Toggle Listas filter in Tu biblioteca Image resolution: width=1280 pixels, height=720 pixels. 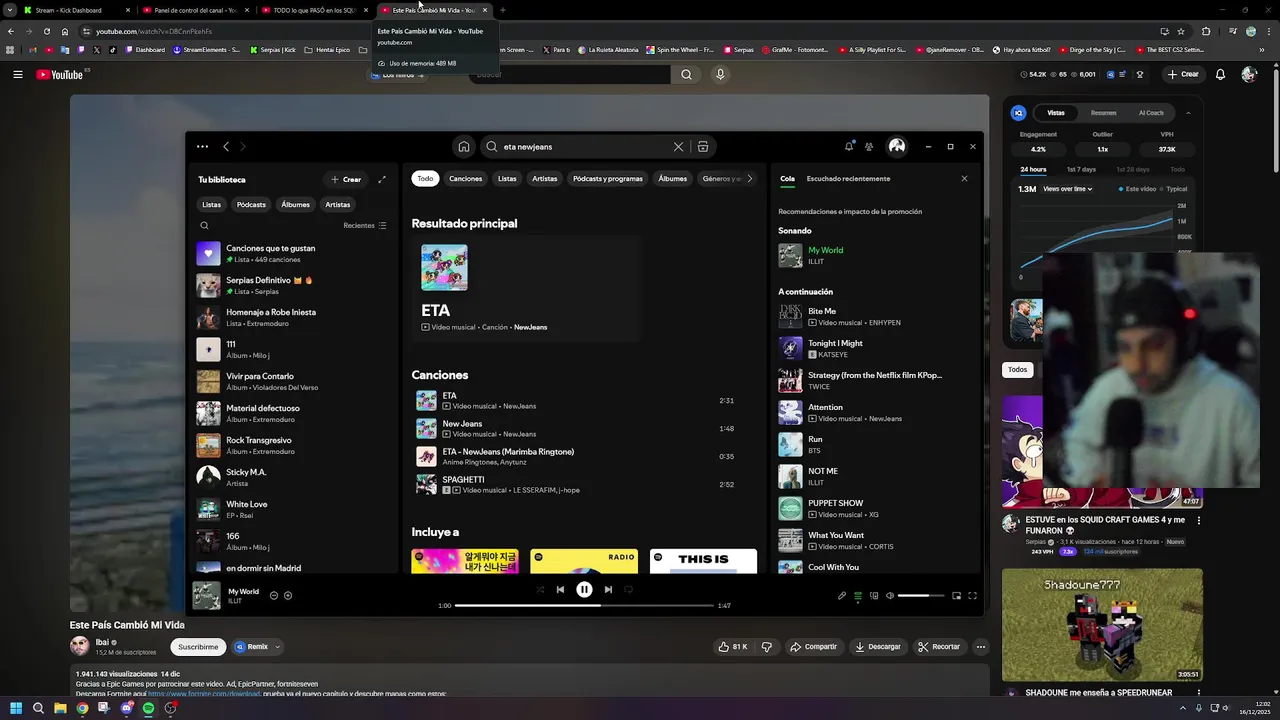click(211, 205)
